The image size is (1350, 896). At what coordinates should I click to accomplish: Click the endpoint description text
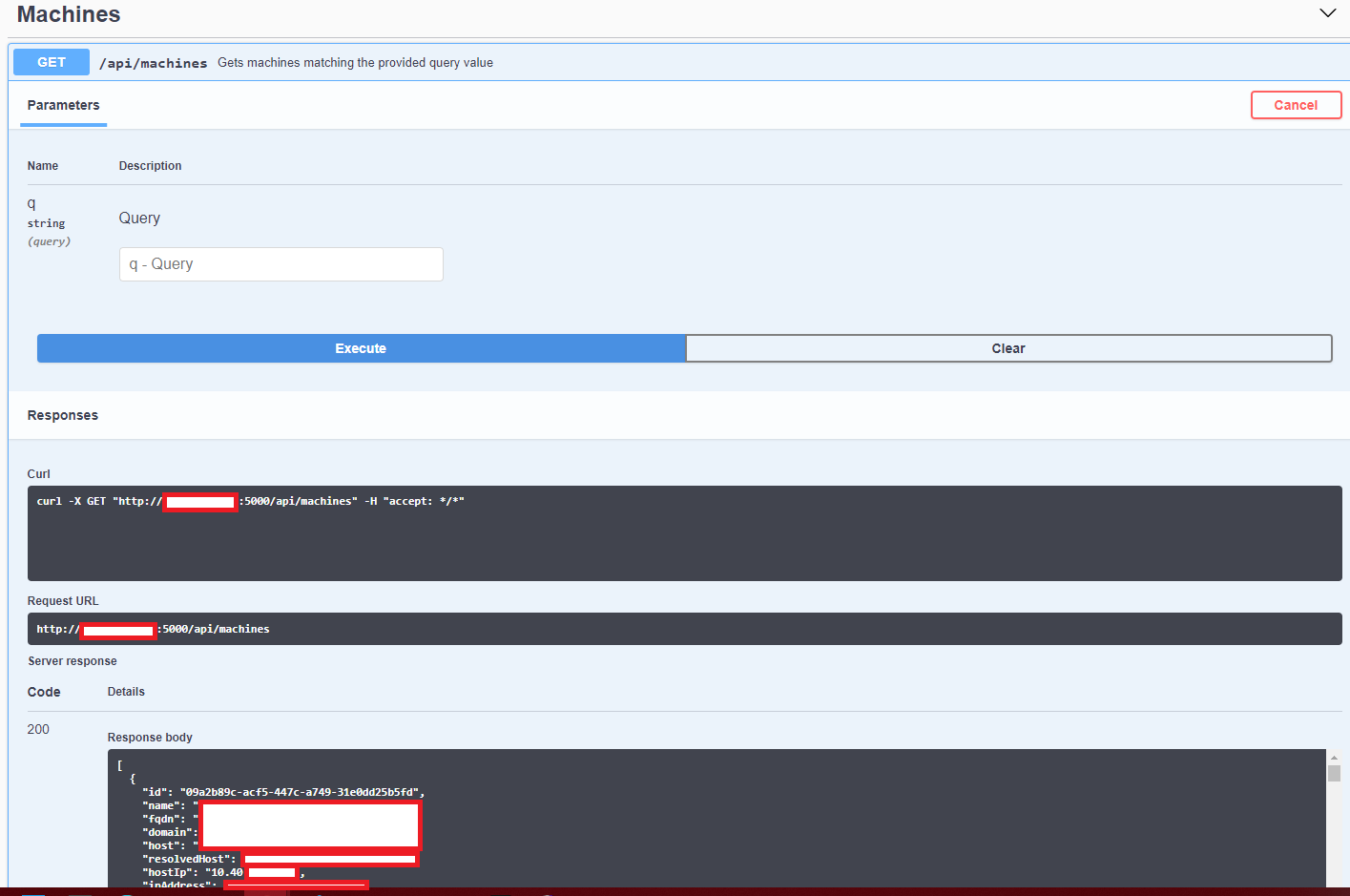356,62
